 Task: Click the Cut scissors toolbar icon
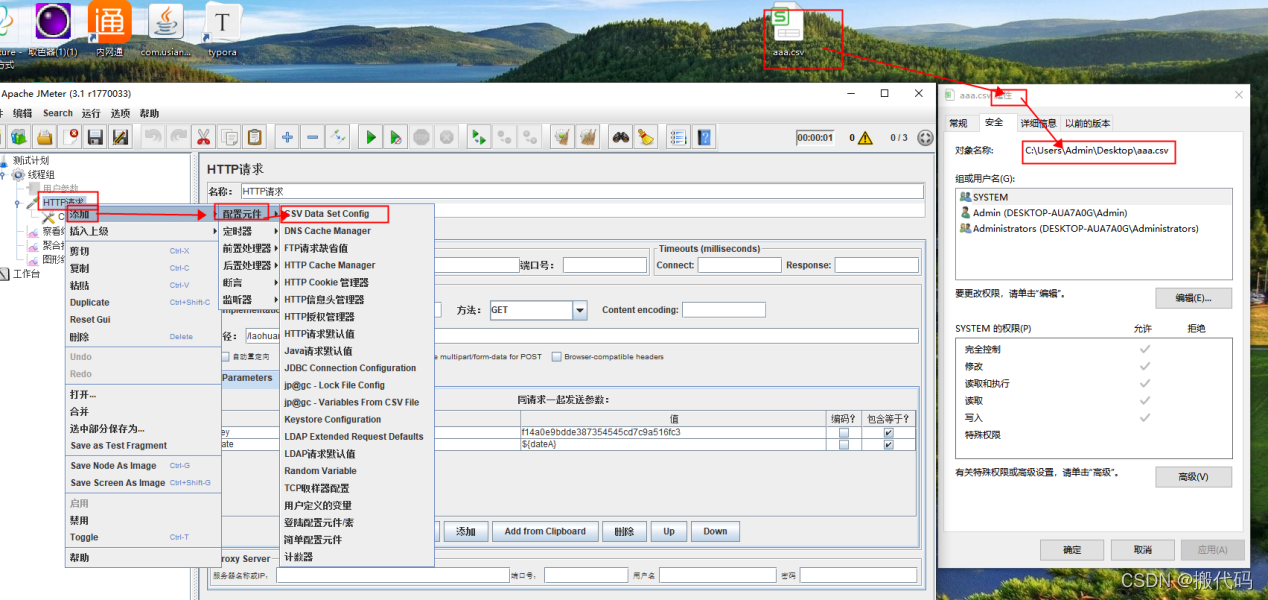pos(204,137)
